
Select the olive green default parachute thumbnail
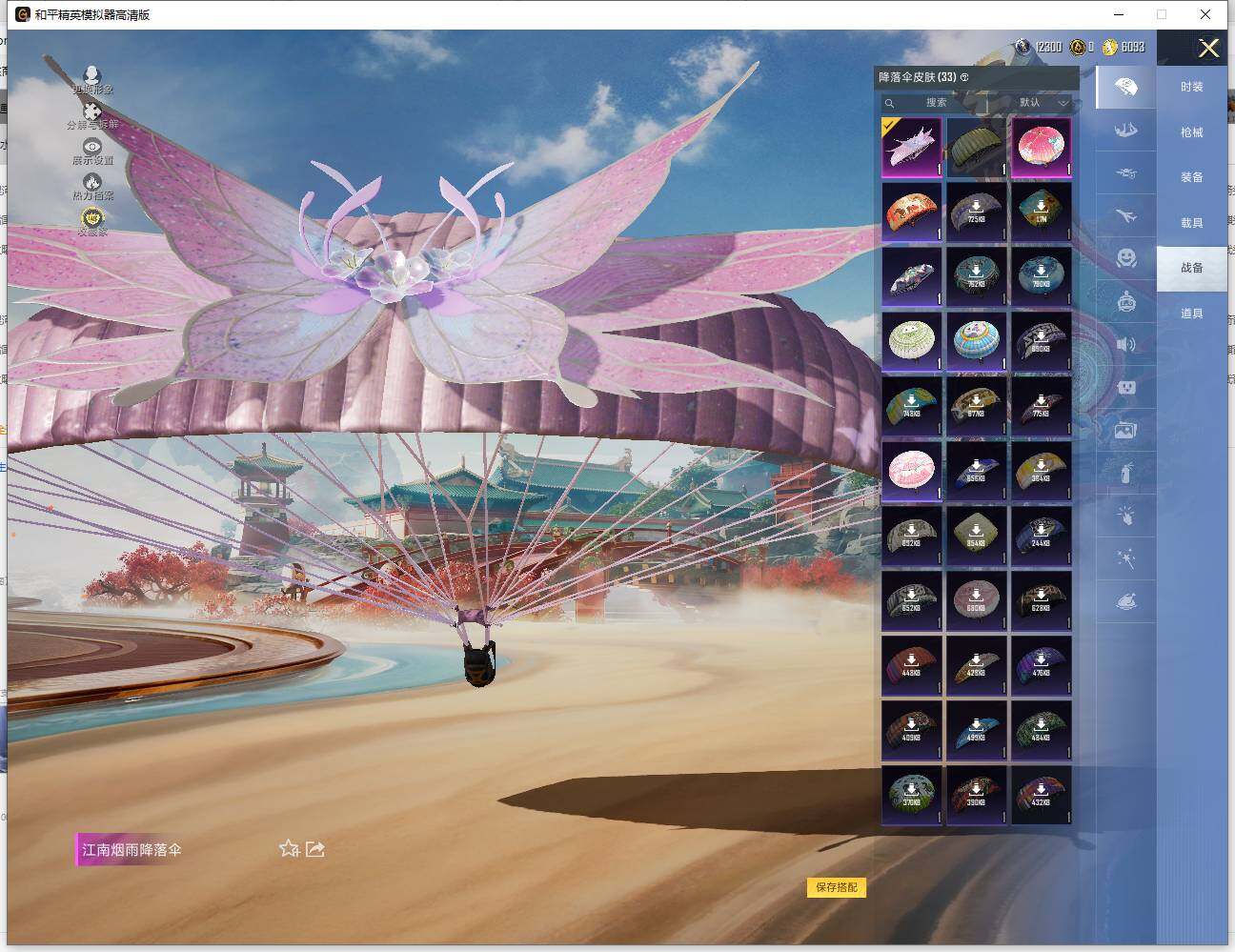pos(977,148)
